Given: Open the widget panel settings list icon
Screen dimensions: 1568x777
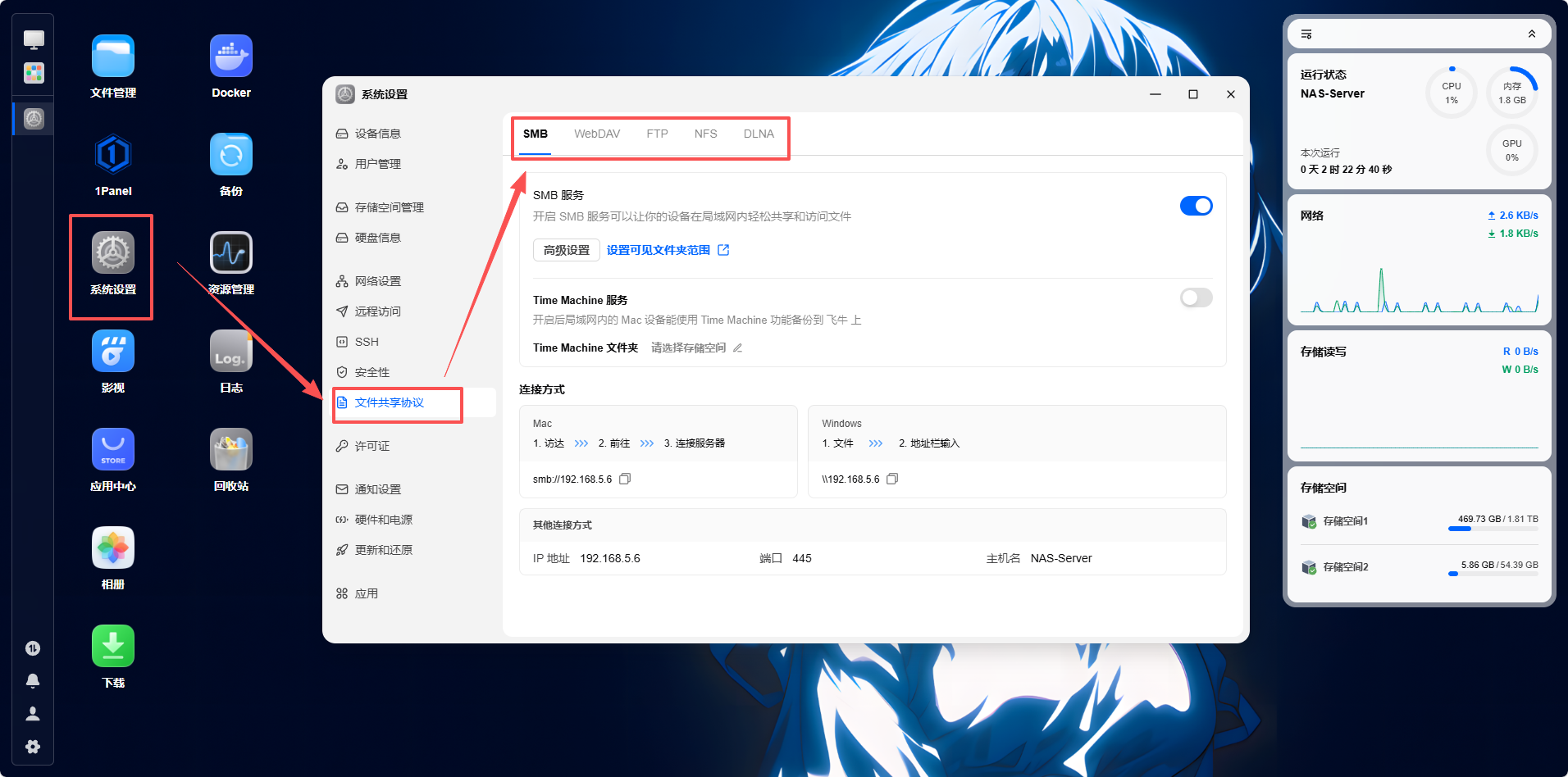Looking at the screenshot, I should click(1306, 34).
